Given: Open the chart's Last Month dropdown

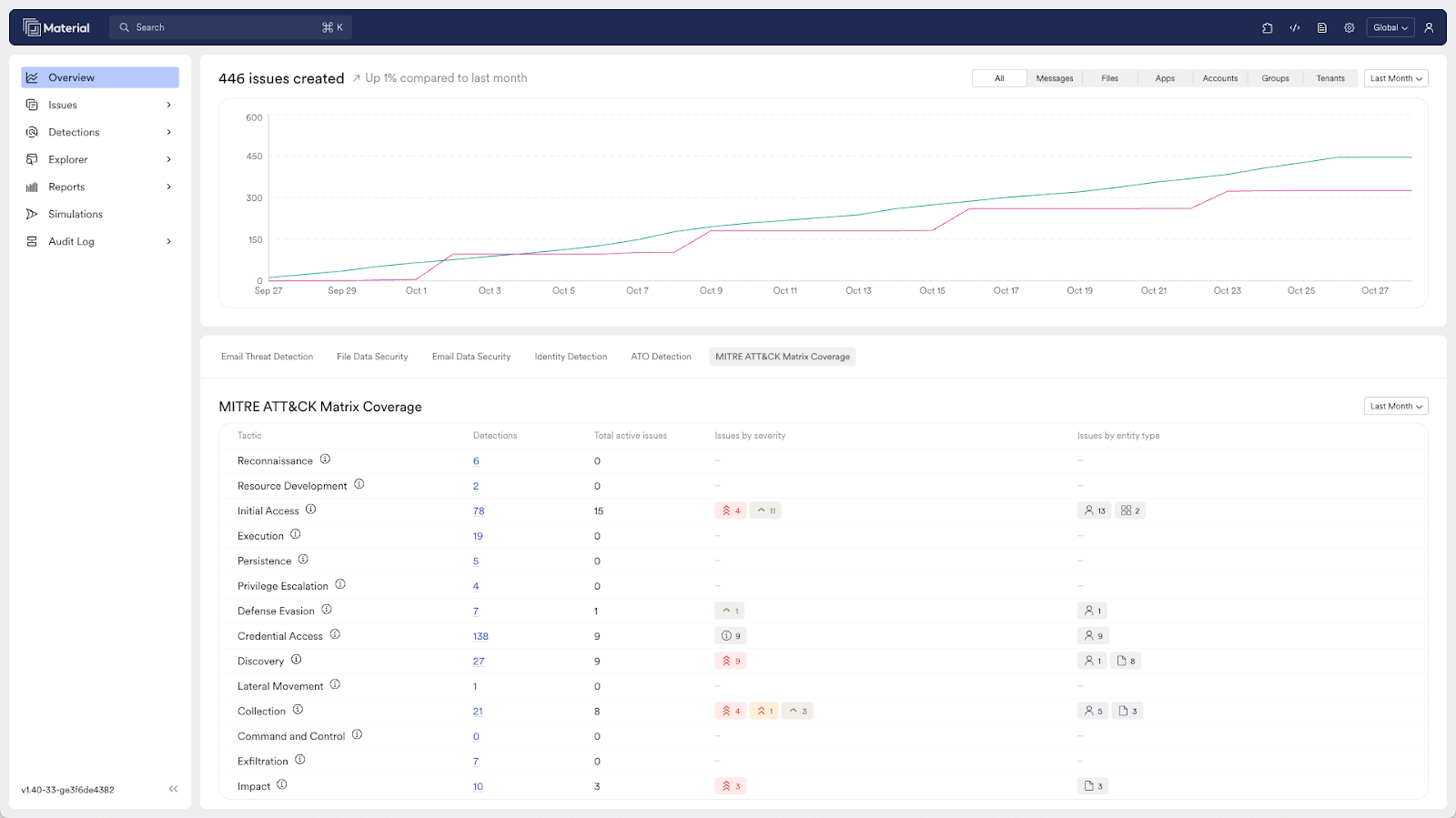Looking at the screenshot, I should 1395,78.
